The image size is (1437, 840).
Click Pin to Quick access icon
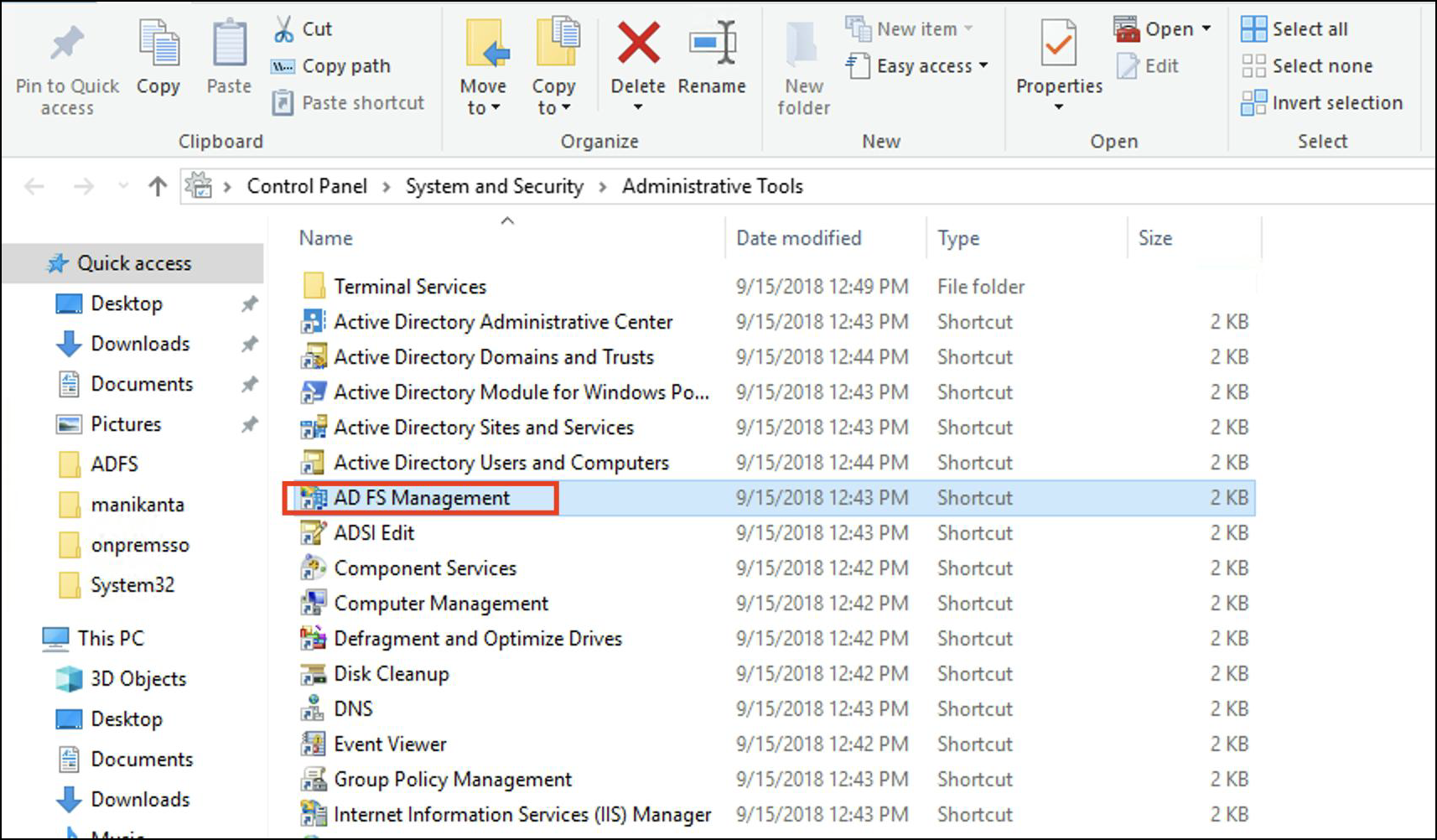(67, 44)
